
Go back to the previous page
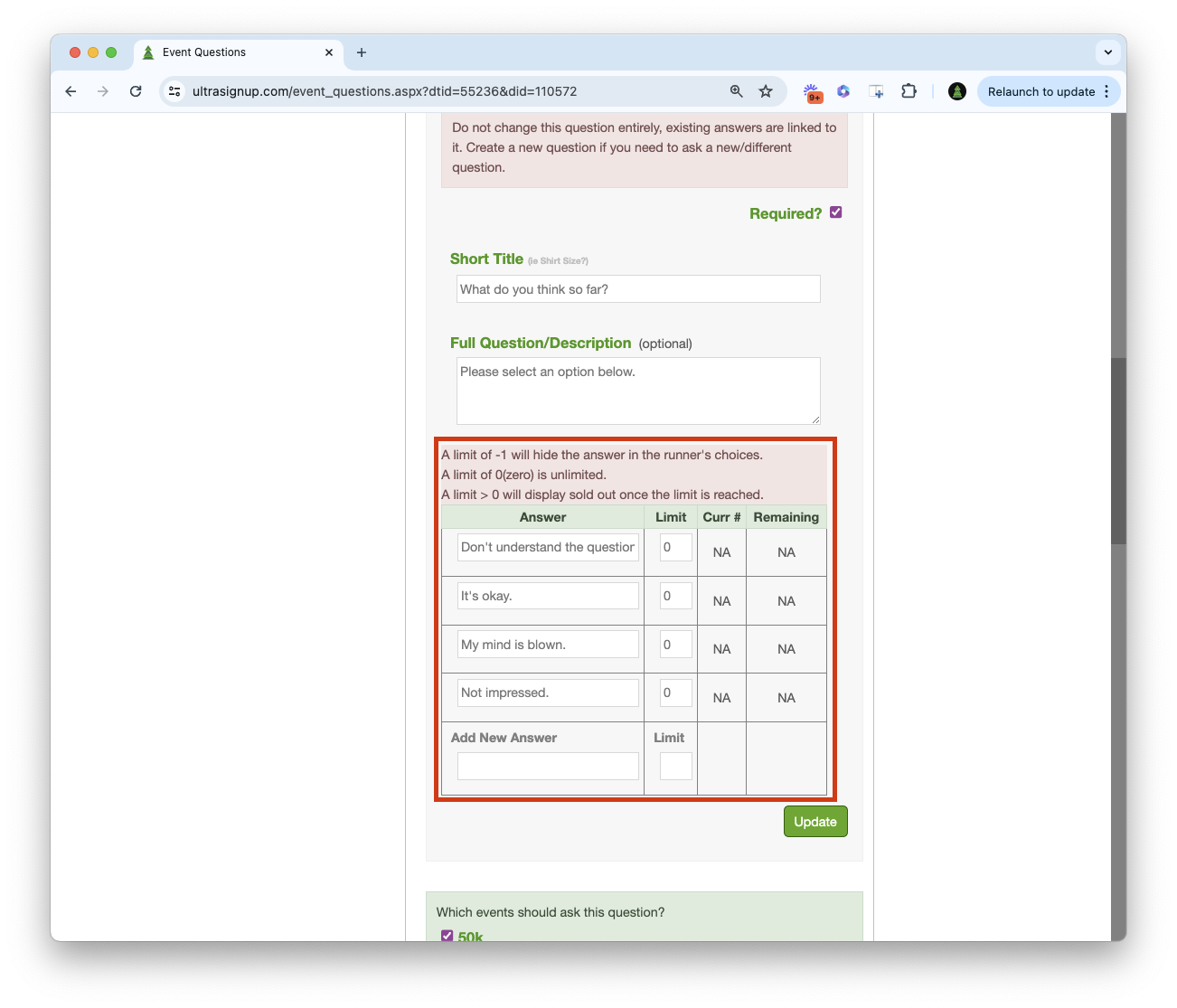click(71, 91)
